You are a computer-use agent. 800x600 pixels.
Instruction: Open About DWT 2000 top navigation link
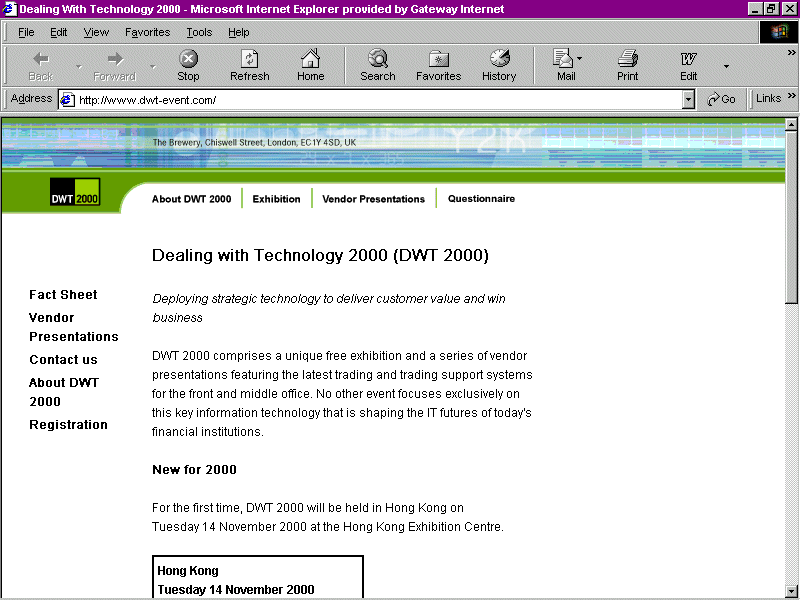[191, 199]
